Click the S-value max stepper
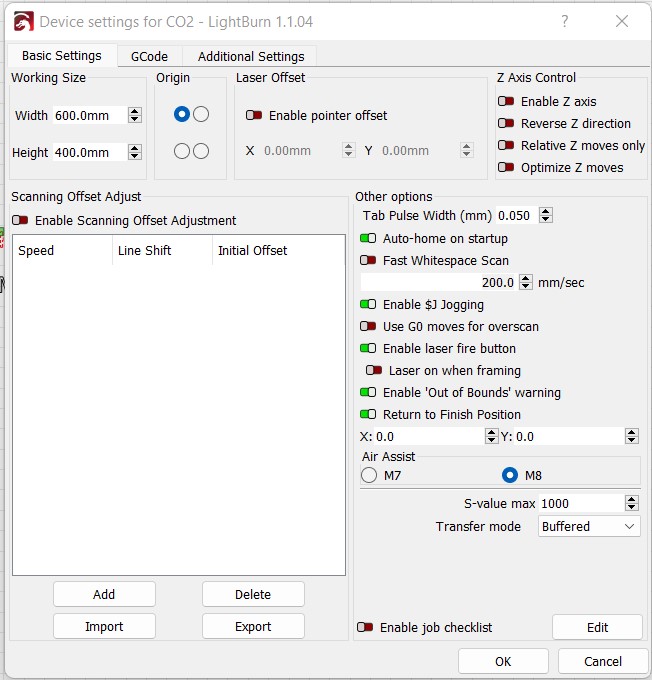 point(632,503)
